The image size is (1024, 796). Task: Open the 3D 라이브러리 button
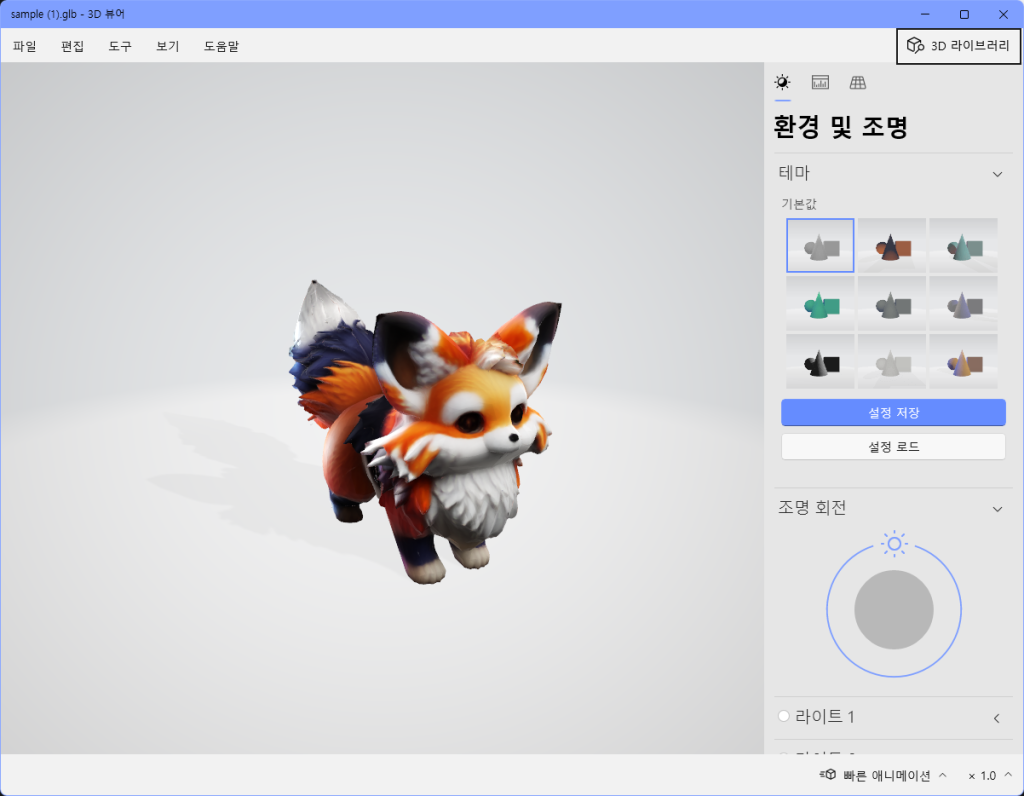click(958, 46)
